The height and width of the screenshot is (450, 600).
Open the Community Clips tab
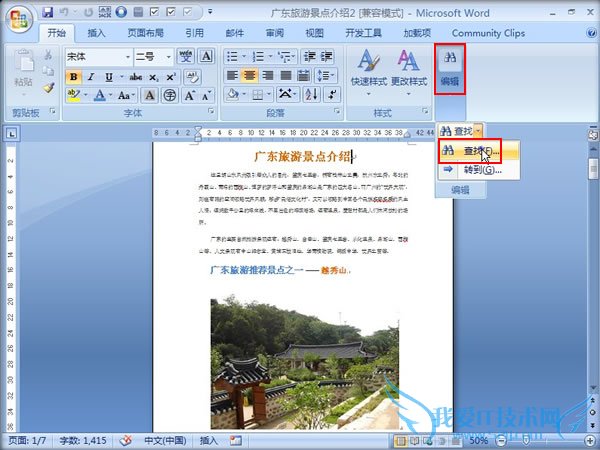[488, 33]
